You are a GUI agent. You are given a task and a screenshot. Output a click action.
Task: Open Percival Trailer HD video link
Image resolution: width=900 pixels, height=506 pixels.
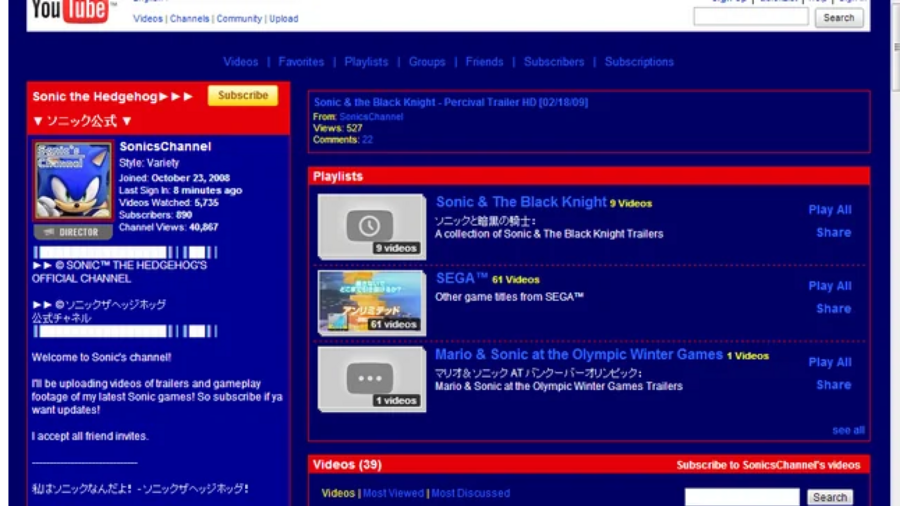[451, 102]
